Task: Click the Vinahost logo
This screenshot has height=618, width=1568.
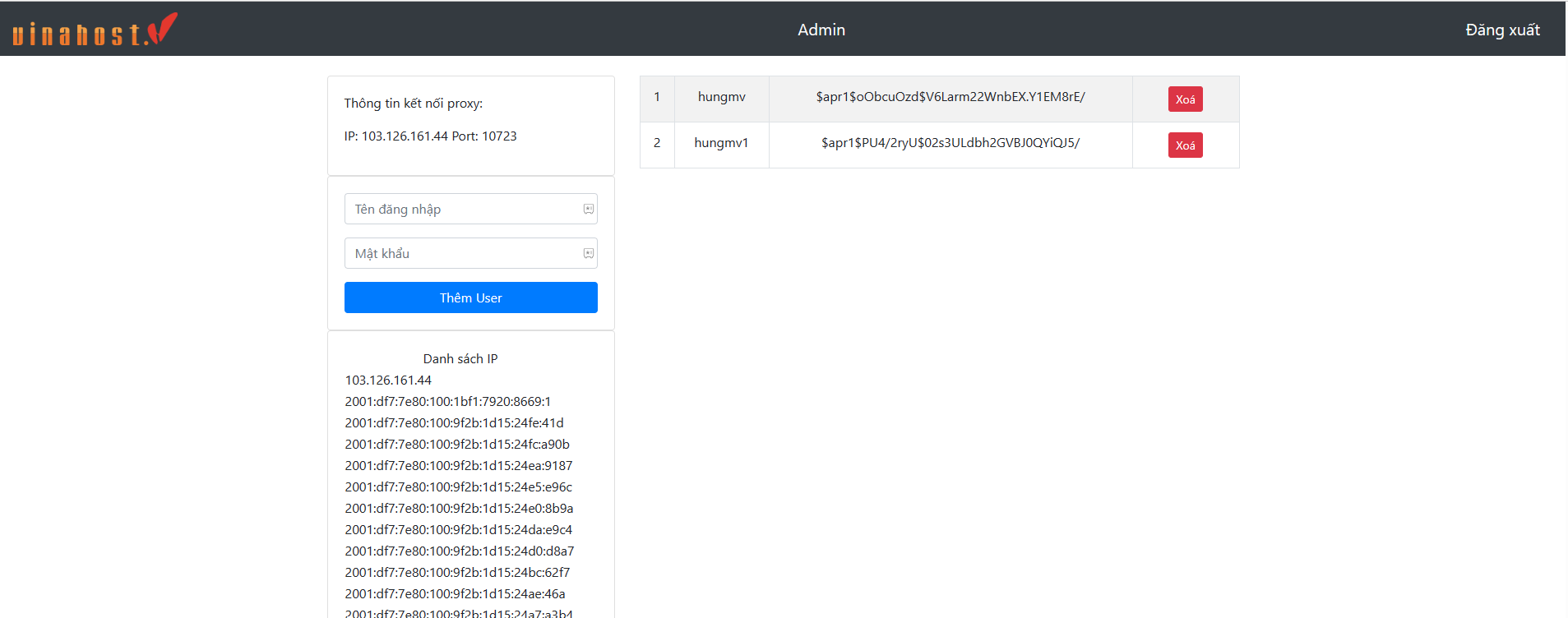Action: (x=95, y=30)
